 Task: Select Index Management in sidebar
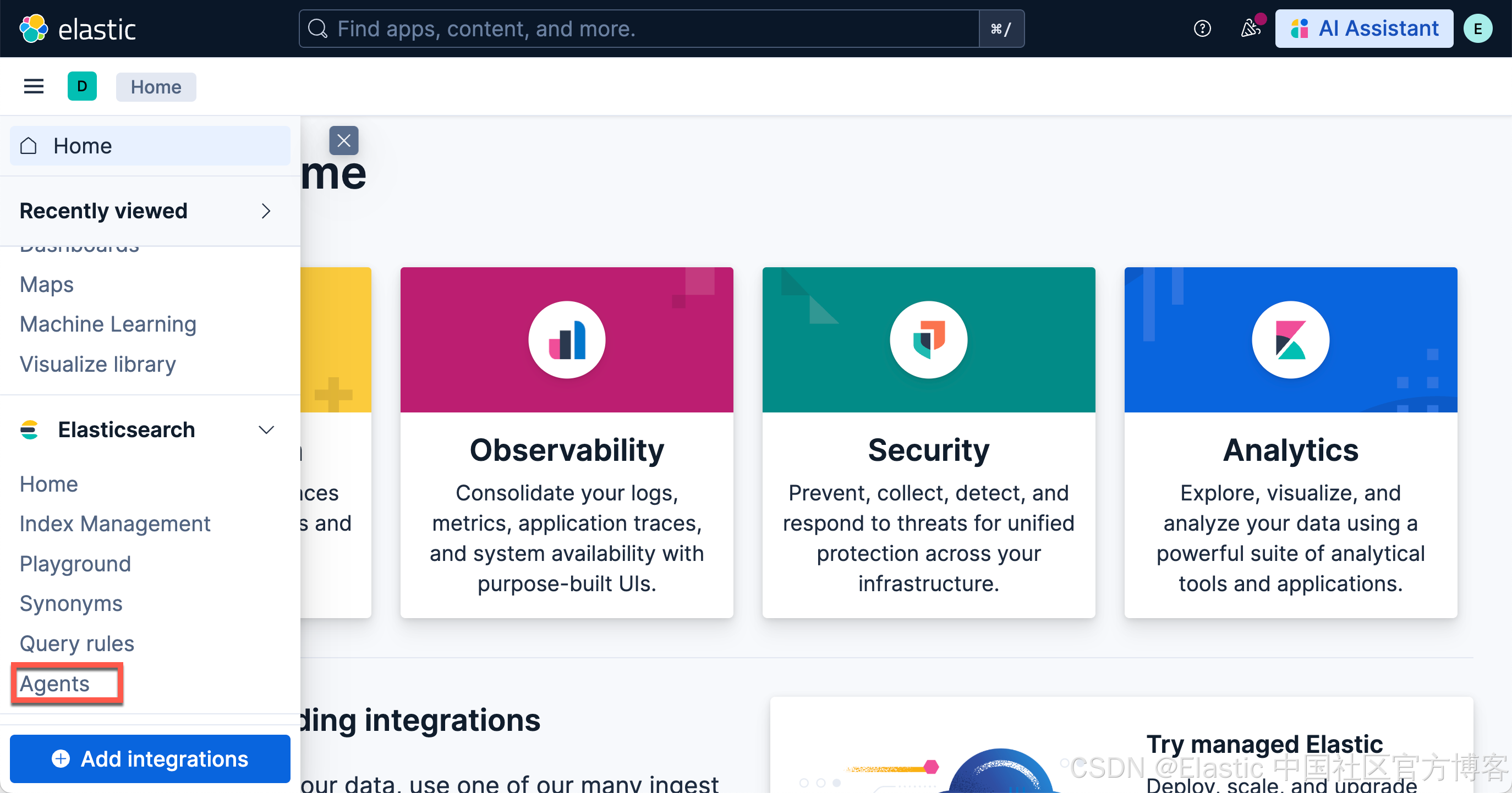[x=114, y=524]
